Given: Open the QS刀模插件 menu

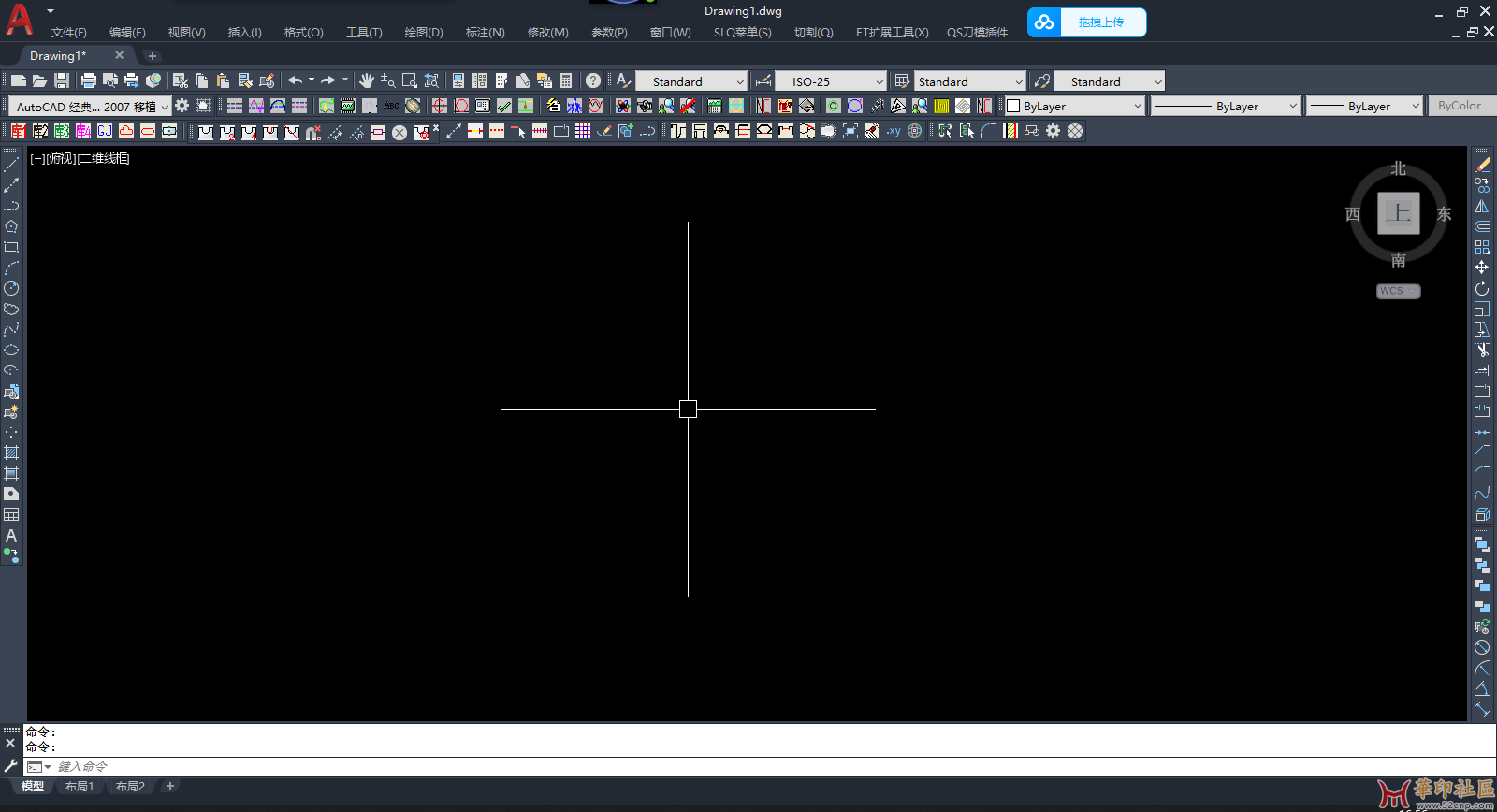Looking at the screenshot, I should pyautogui.click(x=977, y=33).
